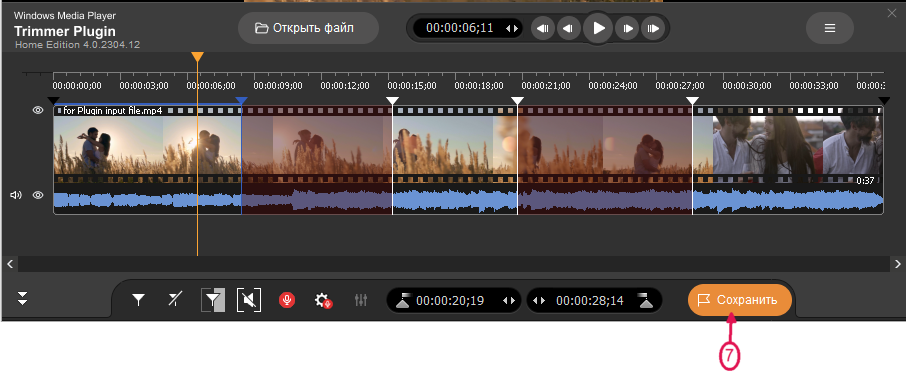Play the video

(598, 28)
